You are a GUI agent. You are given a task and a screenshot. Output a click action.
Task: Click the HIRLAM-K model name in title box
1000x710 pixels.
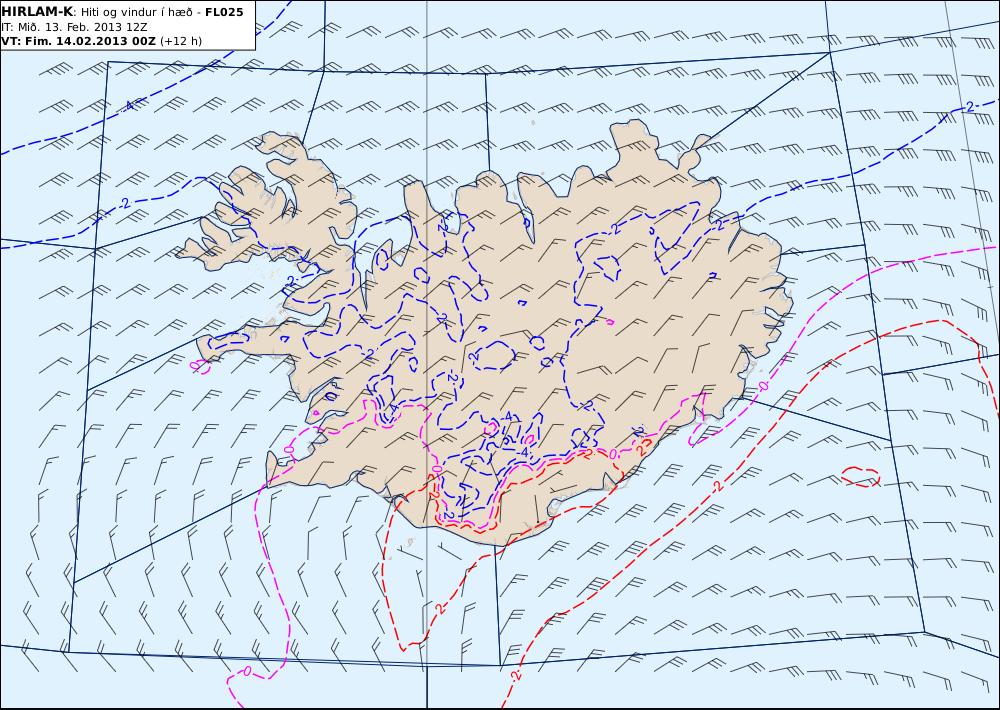(x=37, y=11)
